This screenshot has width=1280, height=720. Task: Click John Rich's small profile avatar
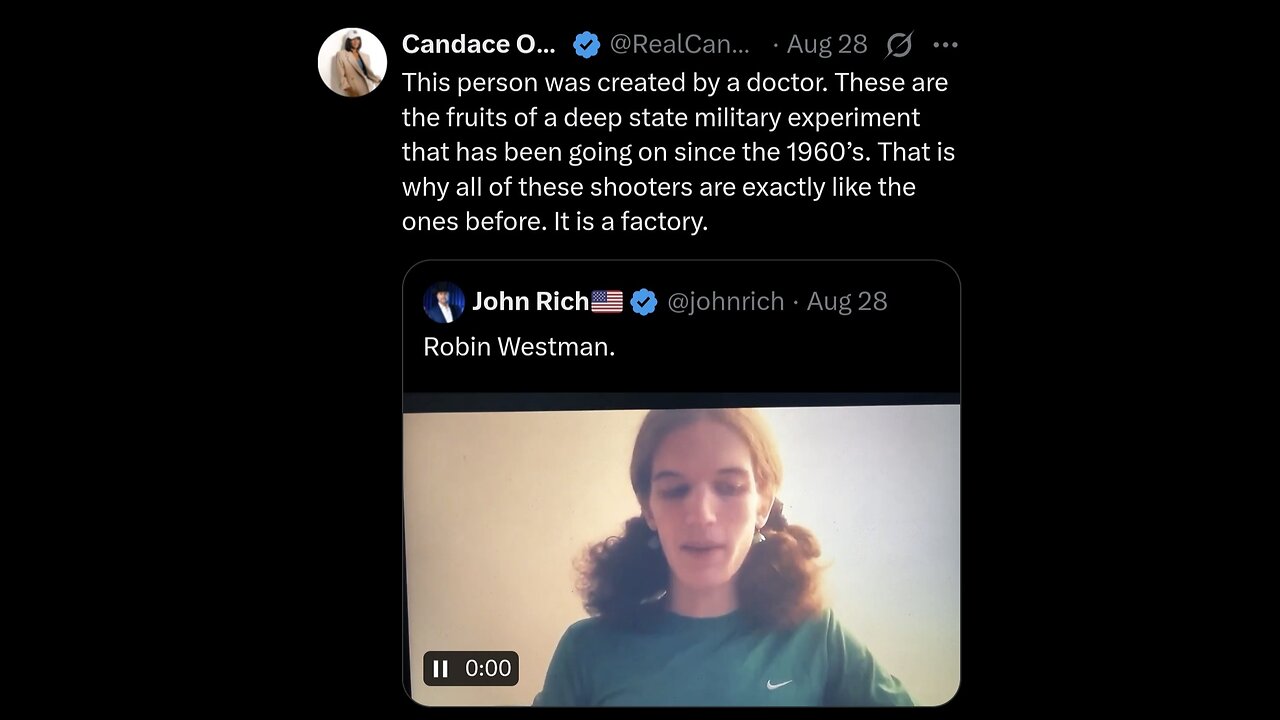[x=443, y=302]
